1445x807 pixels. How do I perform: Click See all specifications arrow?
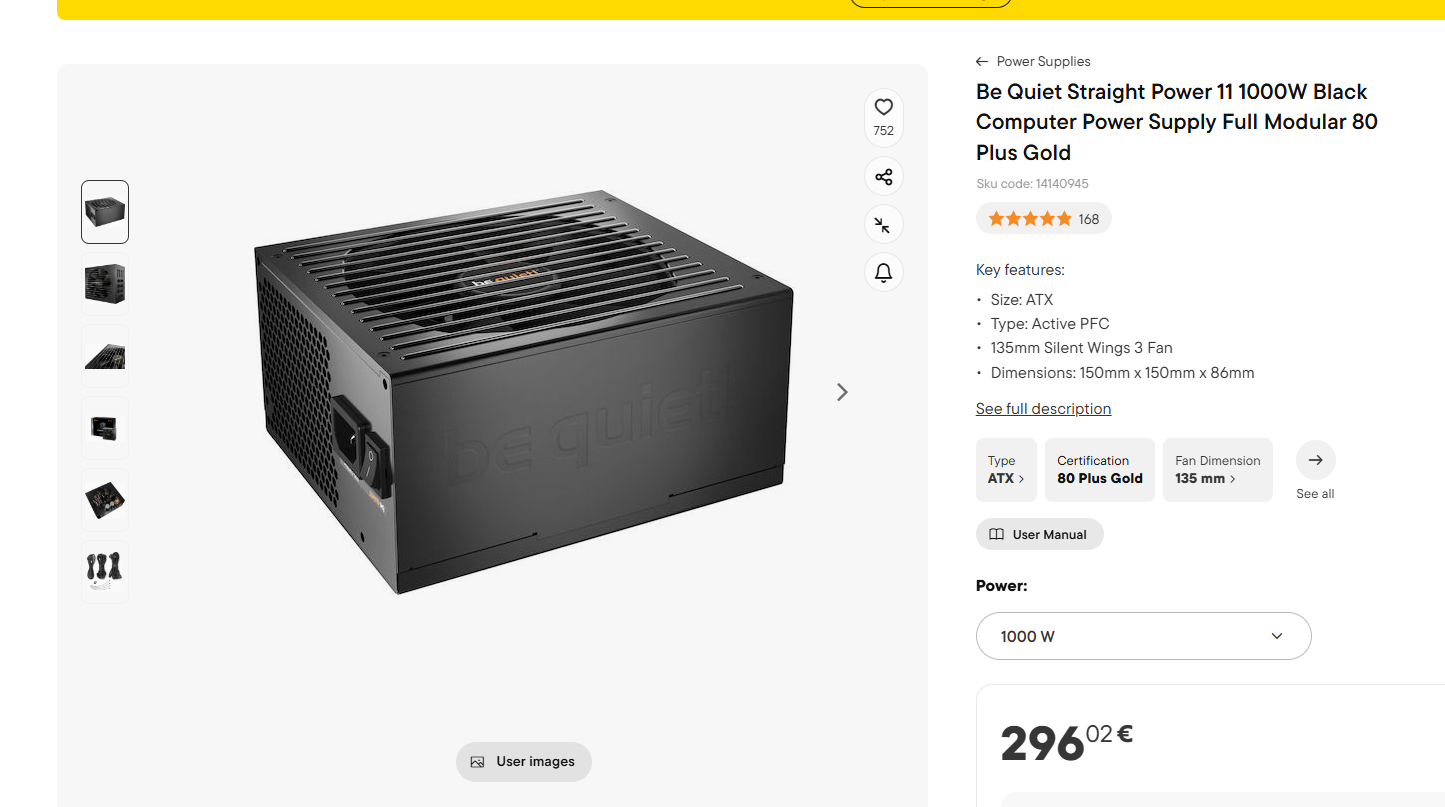[x=1315, y=461]
